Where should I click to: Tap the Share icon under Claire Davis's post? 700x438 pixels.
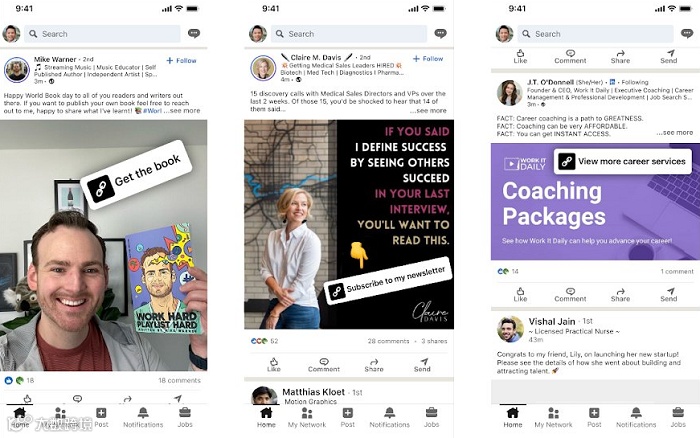[374, 361]
